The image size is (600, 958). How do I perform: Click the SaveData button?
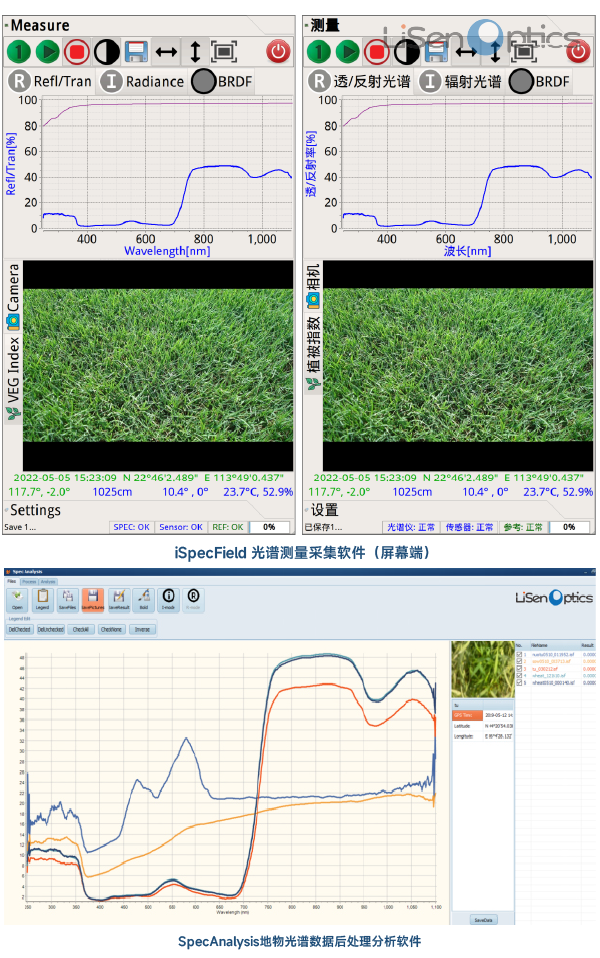coord(483,920)
